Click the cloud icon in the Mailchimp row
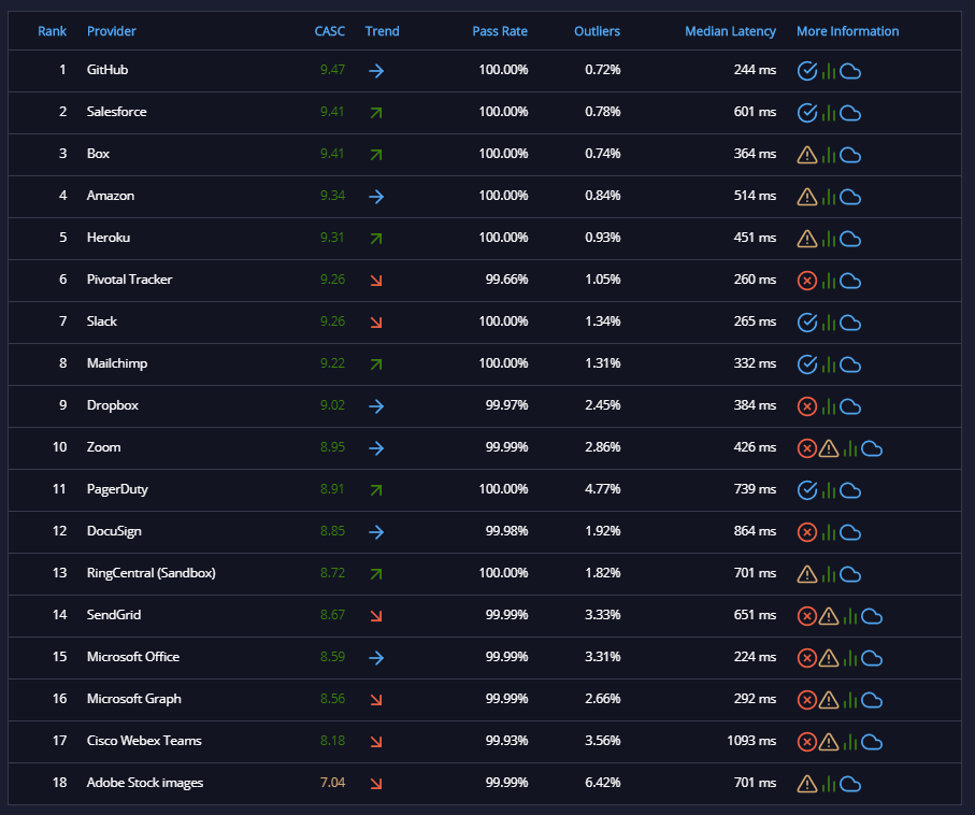The height and width of the screenshot is (816, 977). tap(851, 365)
